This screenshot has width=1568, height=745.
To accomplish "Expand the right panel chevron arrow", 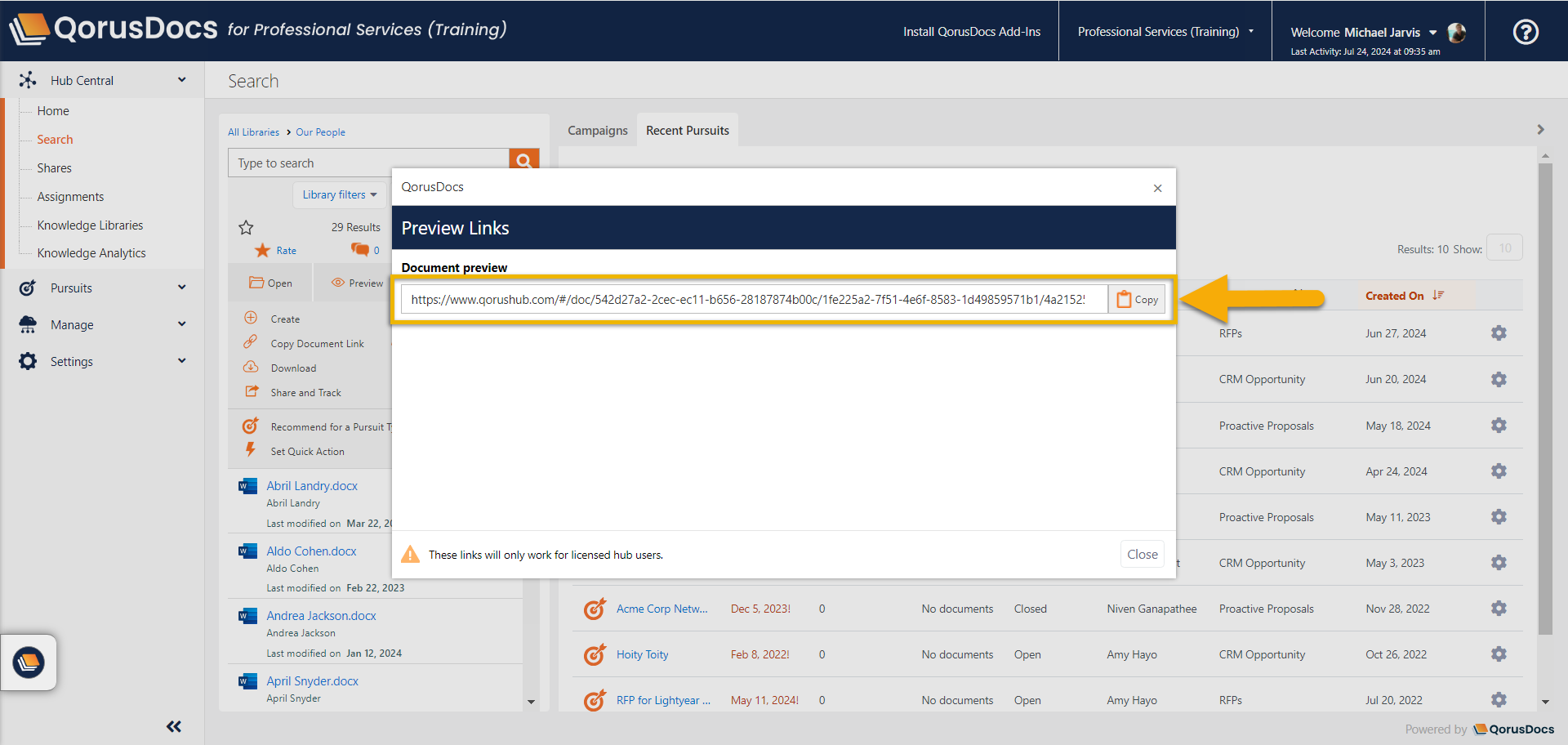I will (1540, 130).
